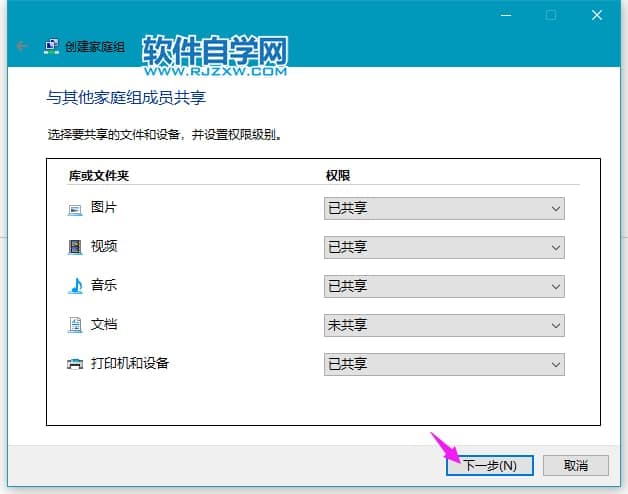
Task: Open the 音乐 permission combo box
Action: pos(444,286)
